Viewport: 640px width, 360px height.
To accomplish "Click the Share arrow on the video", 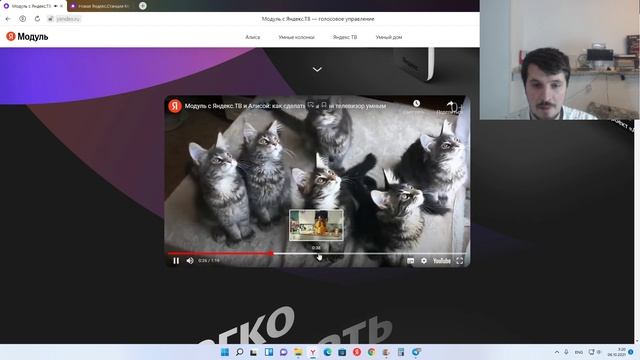I will pyautogui.click(x=451, y=106).
